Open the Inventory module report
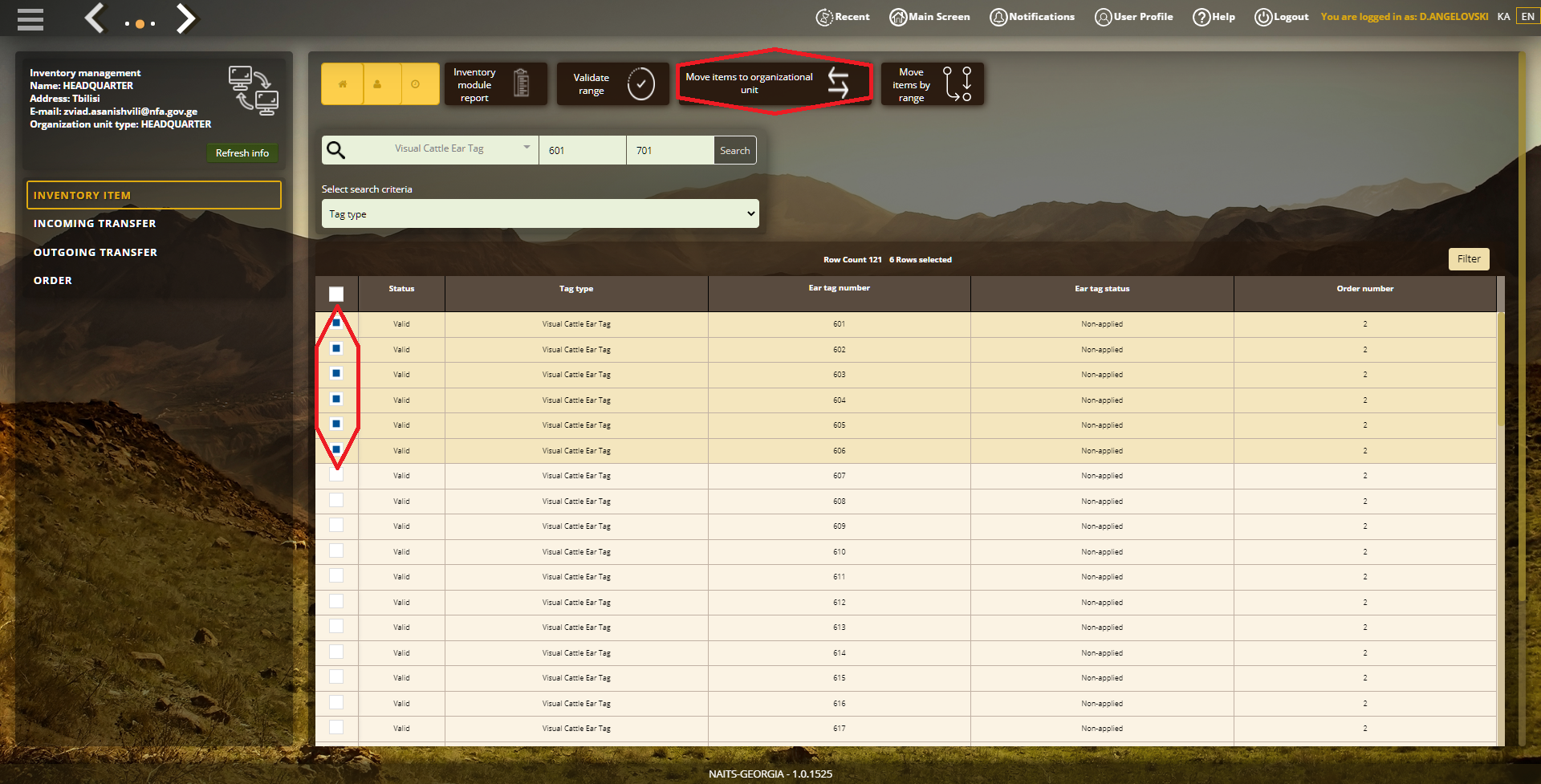This screenshot has height=784, width=1541. click(x=496, y=83)
